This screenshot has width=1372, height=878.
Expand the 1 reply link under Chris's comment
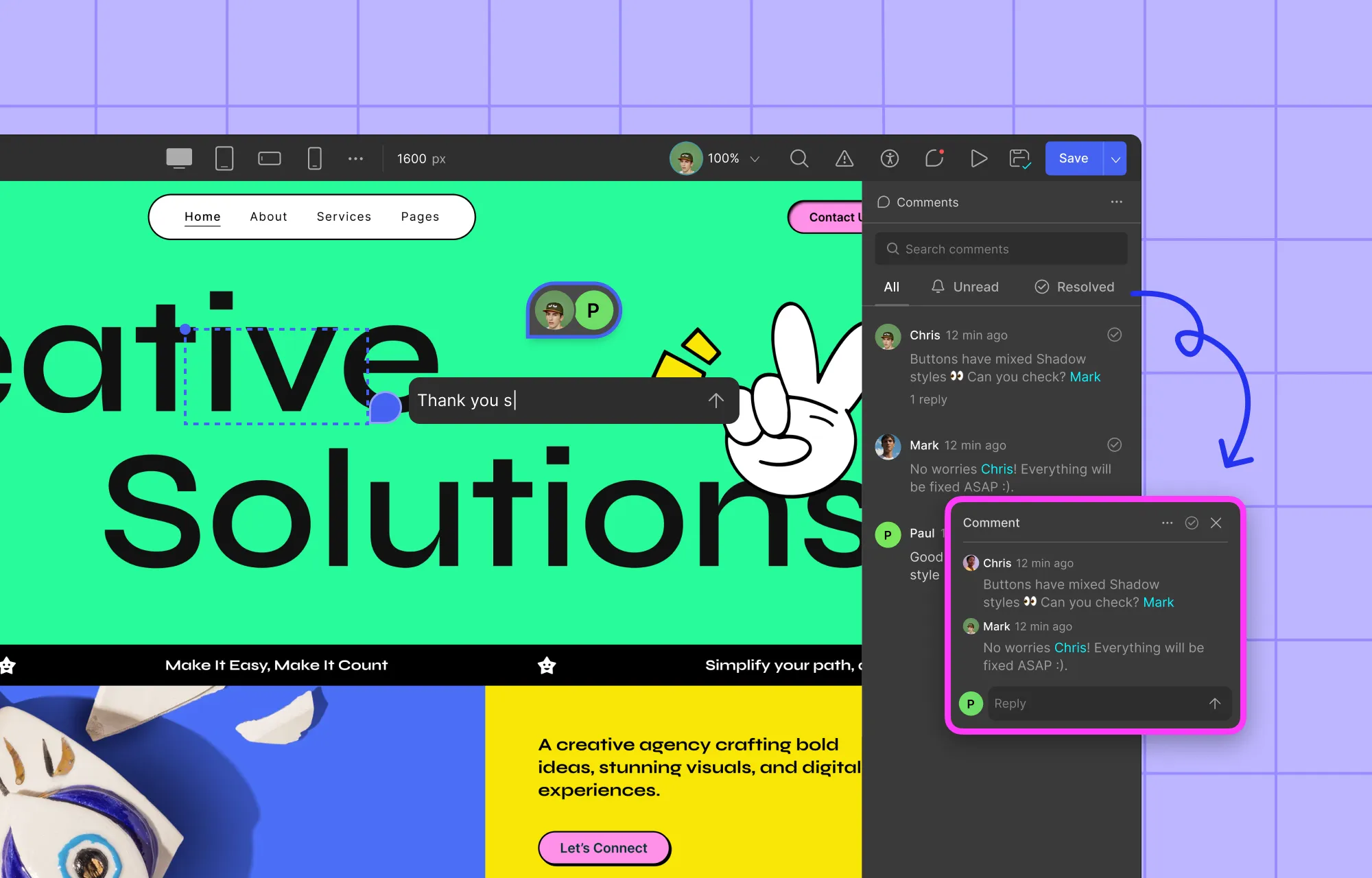(x=928, y=399)
